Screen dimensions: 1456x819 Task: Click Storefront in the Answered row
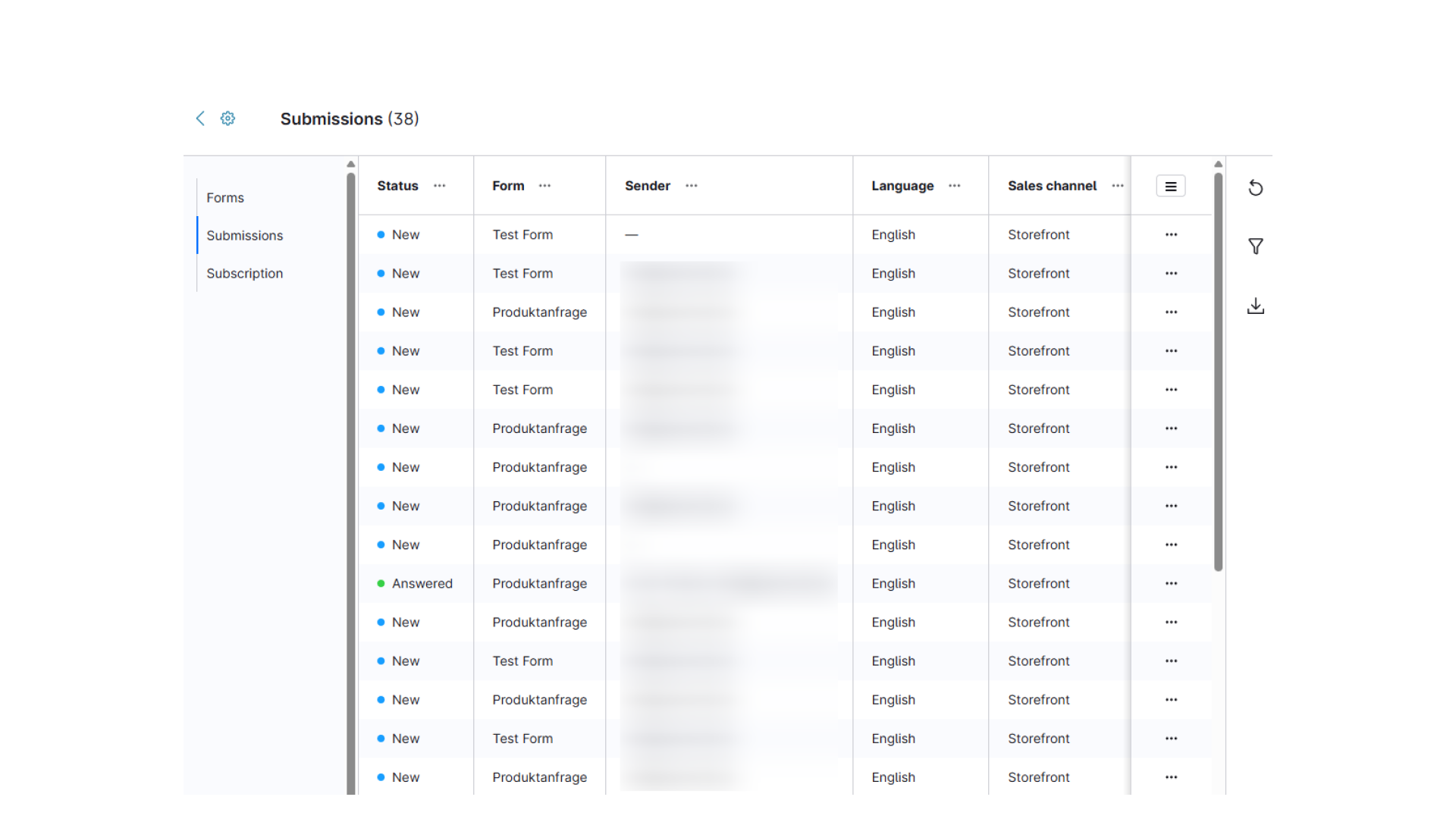coord(1039,583)
